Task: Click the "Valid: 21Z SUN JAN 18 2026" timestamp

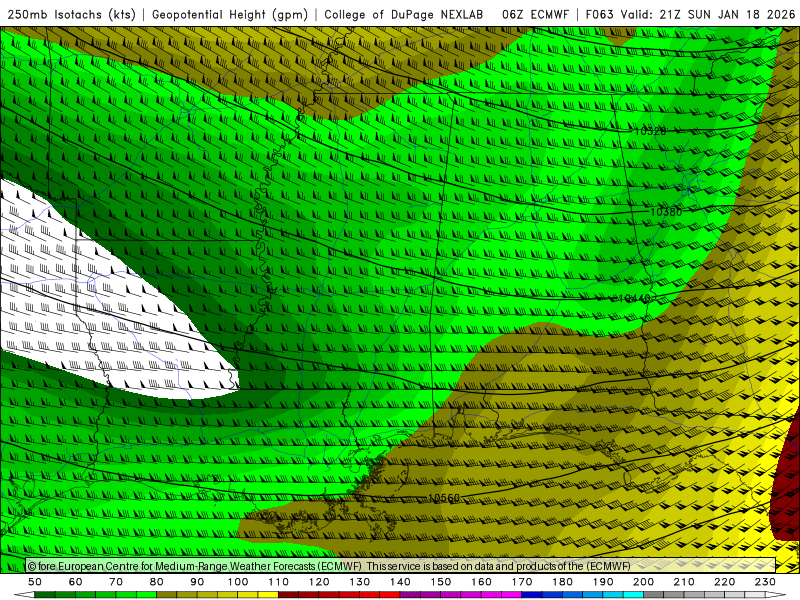Action: tap(708, 14)
